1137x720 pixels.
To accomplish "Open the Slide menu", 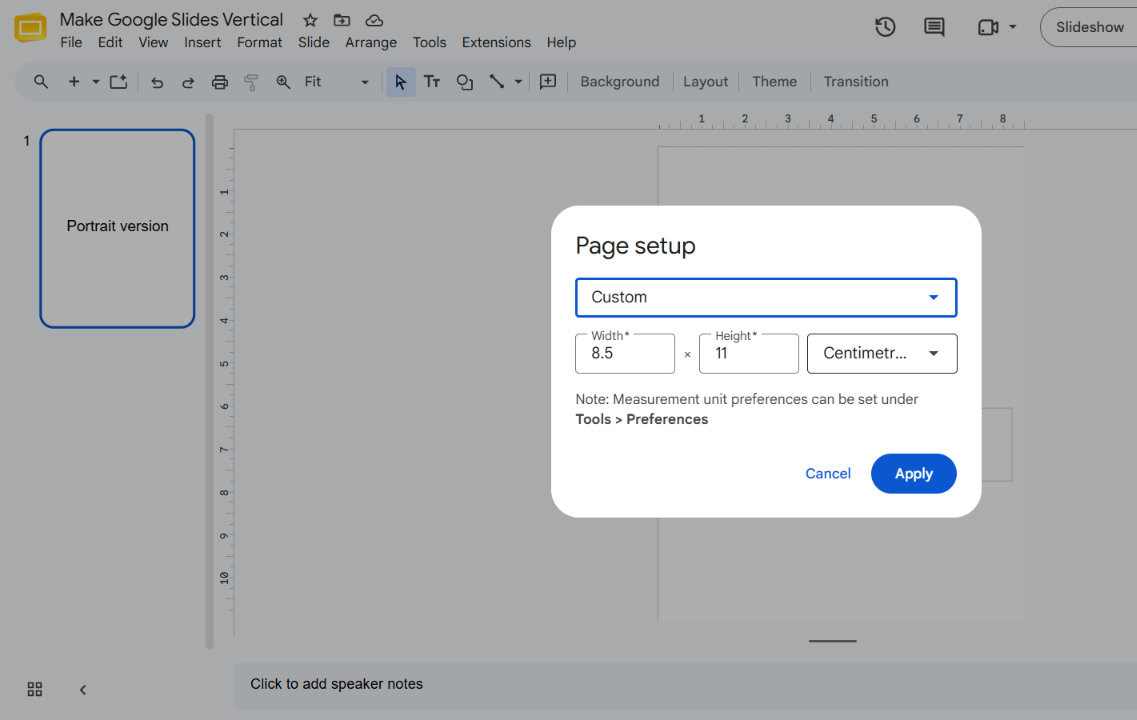I will (313, 43).
